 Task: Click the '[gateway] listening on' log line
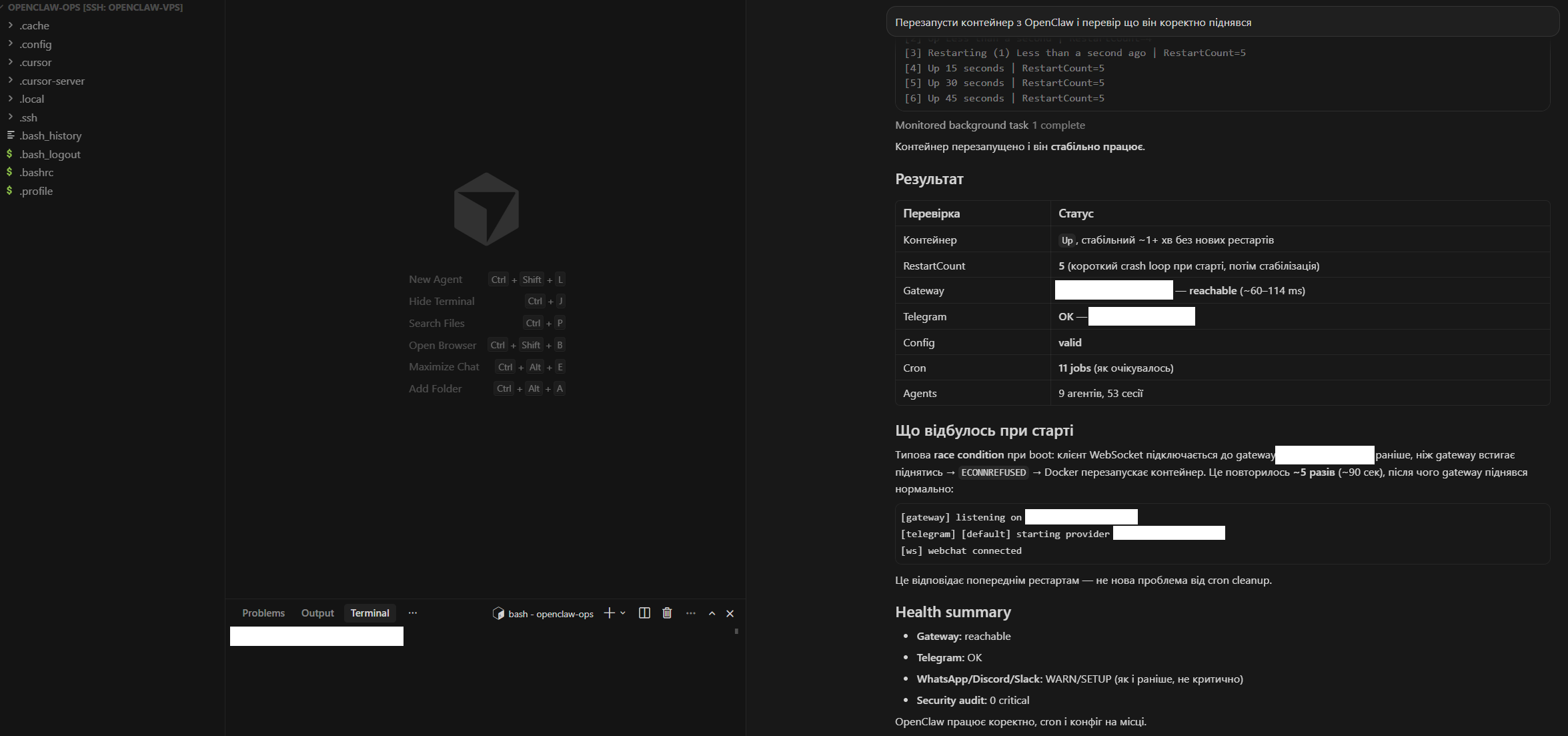coord(961,517)
